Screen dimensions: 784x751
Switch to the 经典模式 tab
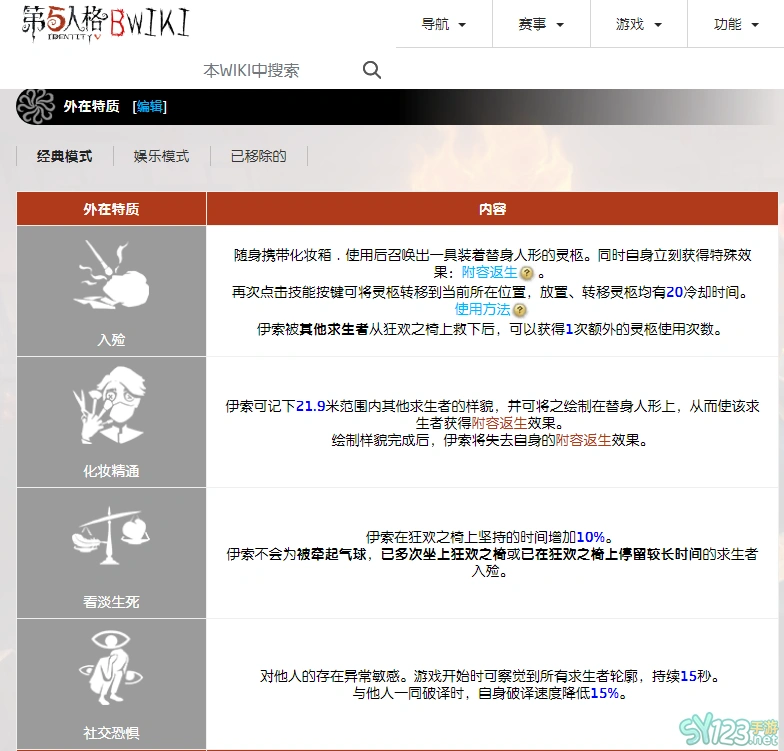[64, 156]
